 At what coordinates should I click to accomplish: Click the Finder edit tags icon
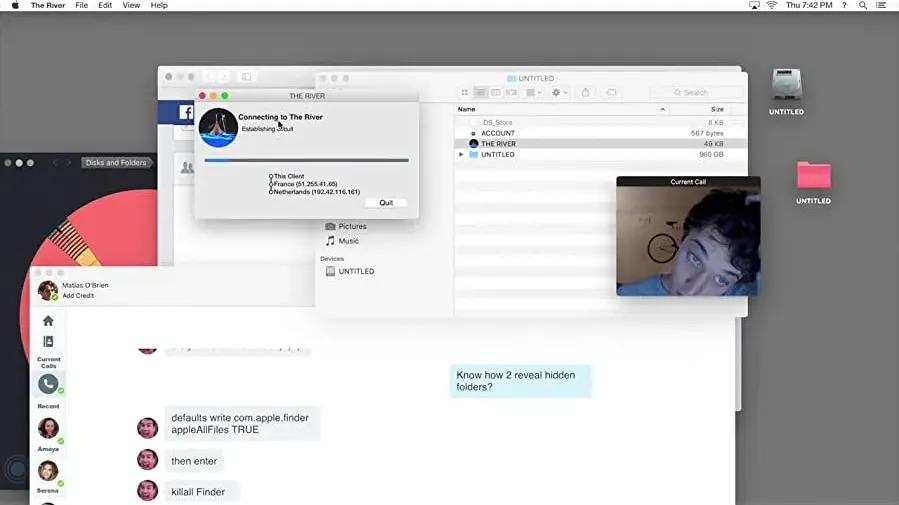pos(611,92)
